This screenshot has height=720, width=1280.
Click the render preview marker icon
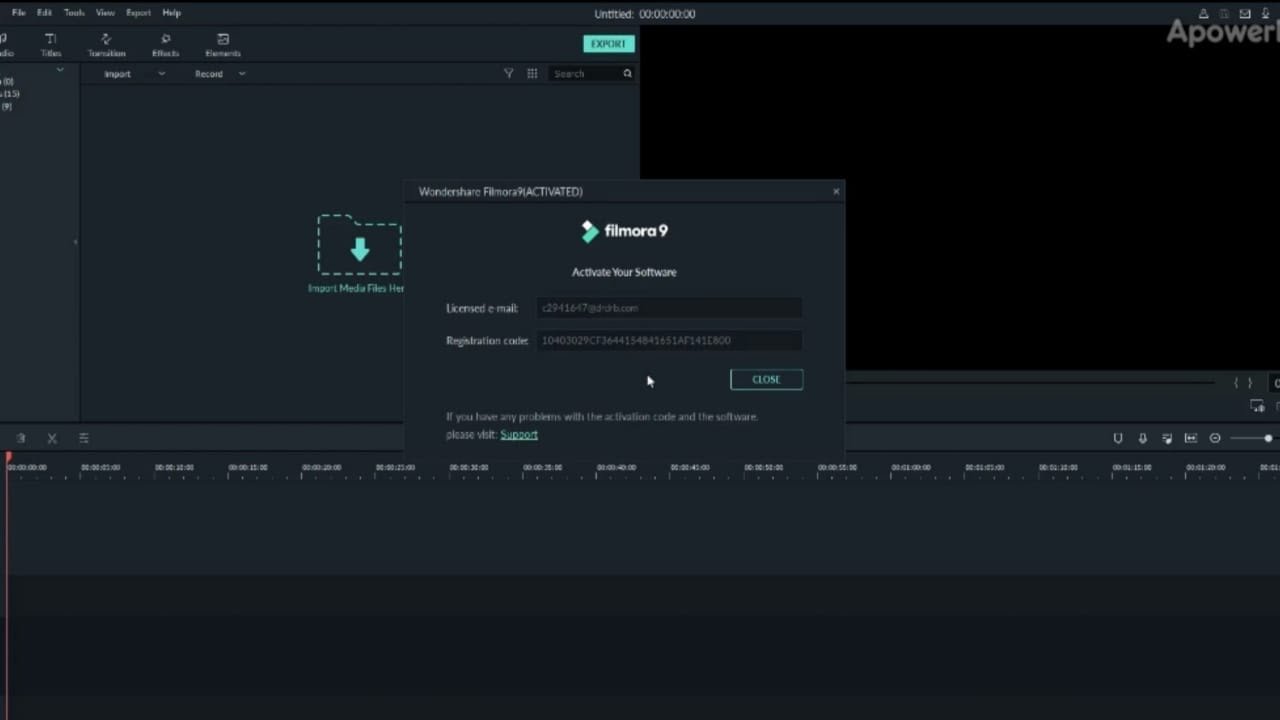[x=1118, y=438]
